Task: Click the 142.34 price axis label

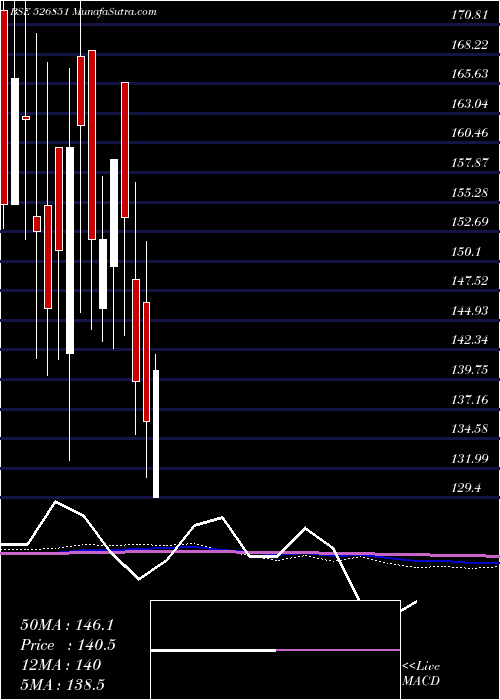Action: pos(470,340)
